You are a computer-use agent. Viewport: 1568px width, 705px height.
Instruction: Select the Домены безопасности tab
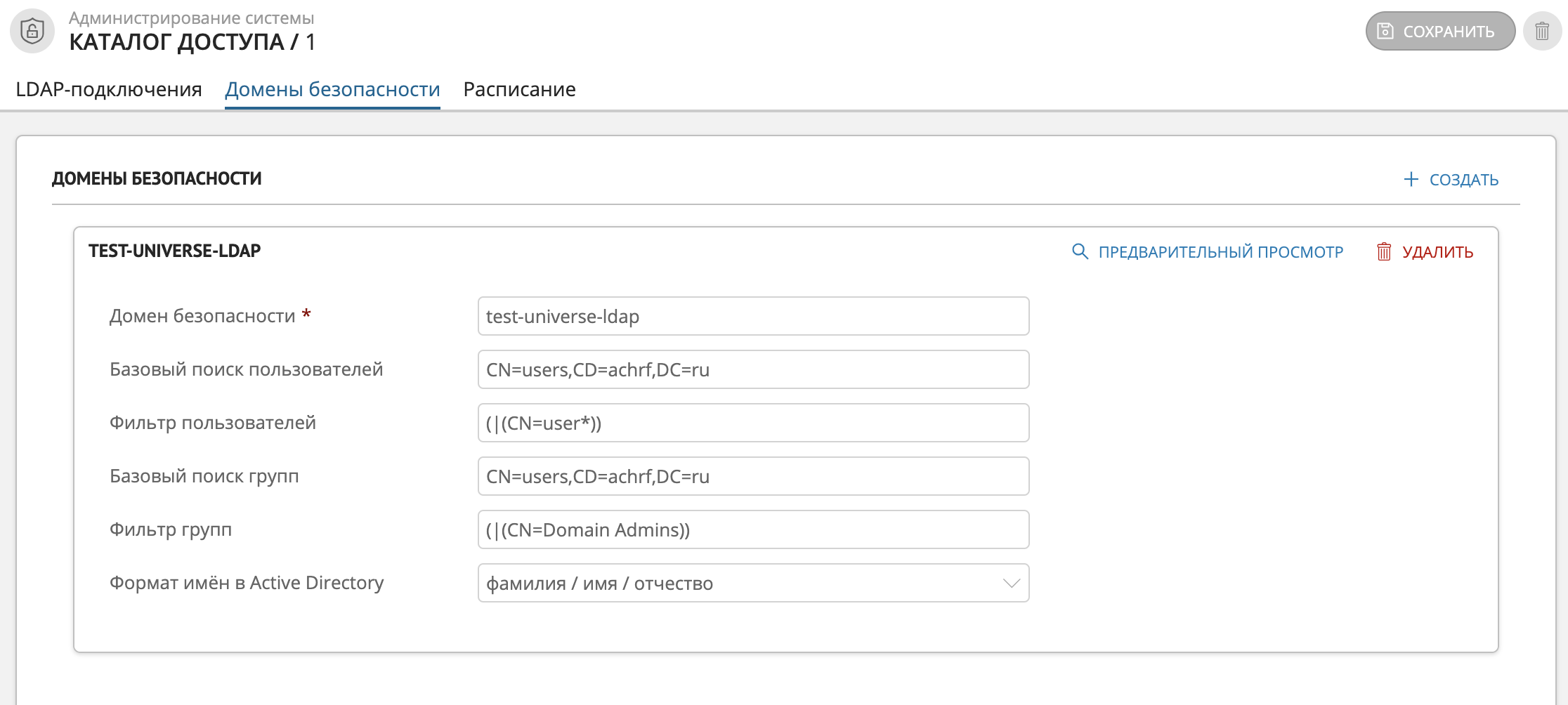(x=332, y=89)
